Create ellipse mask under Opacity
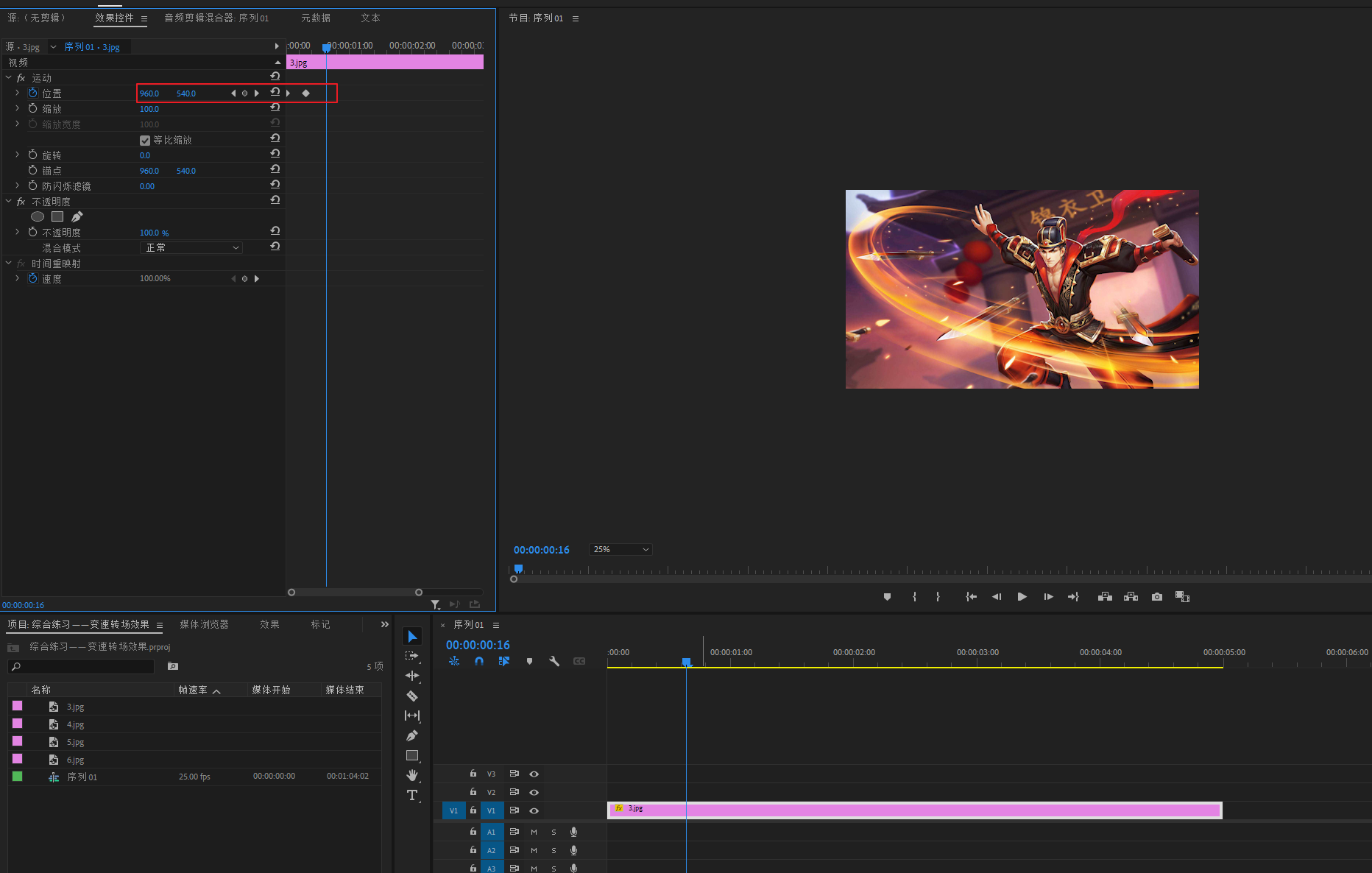Viewport: 1372px width, 873px height. point(38,216)
